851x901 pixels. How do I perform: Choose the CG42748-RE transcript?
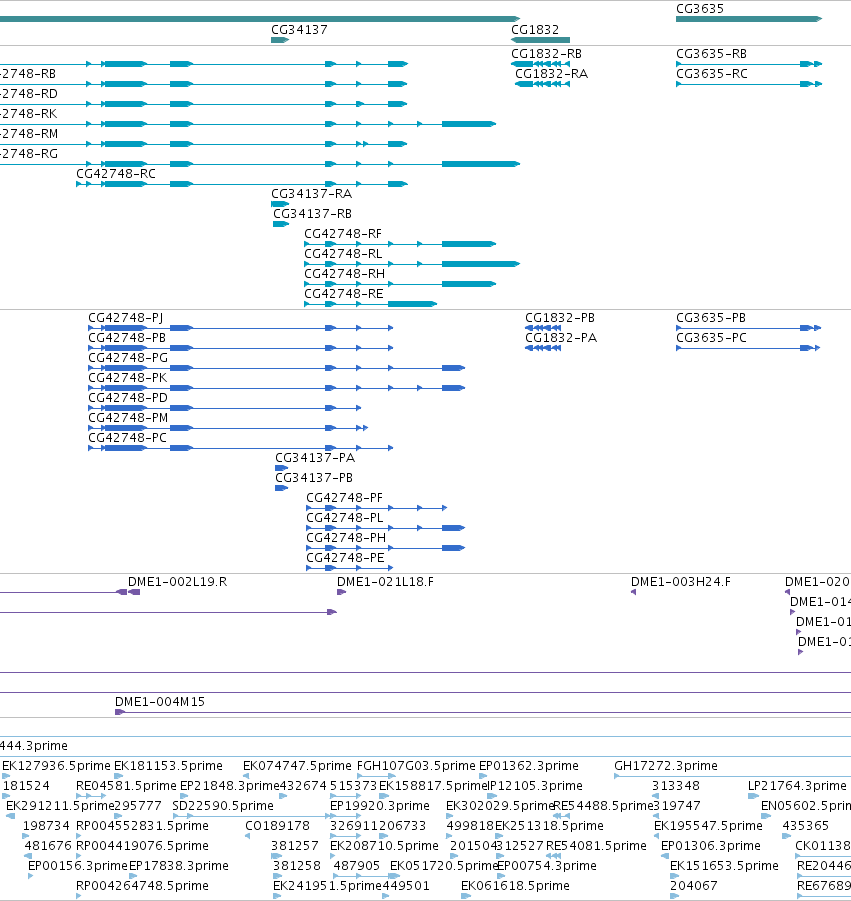coord(343,294)
